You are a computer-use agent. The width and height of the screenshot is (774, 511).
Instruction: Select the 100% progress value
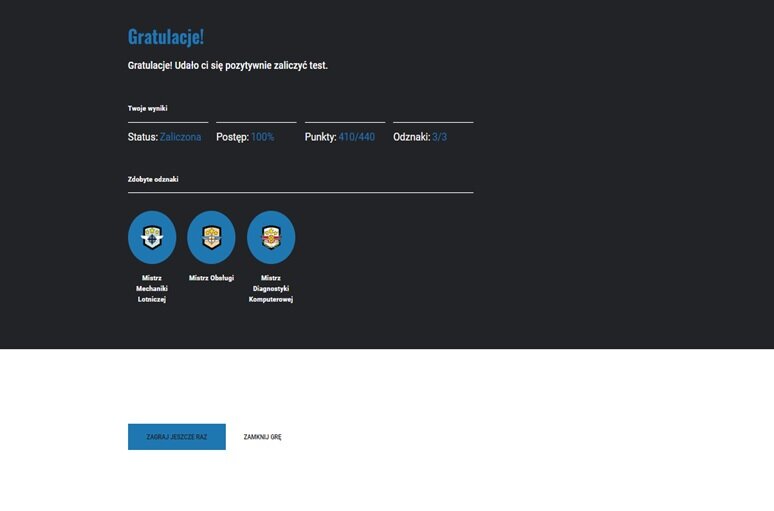tap(262, 137)
